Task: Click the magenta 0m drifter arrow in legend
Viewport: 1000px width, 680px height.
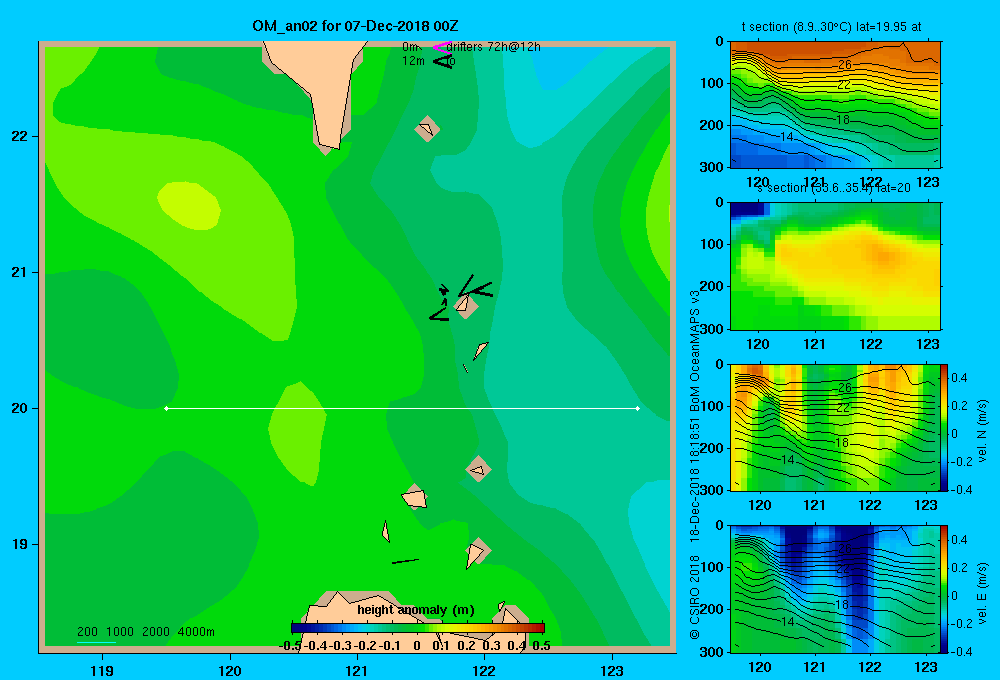Action: point(442,47)
